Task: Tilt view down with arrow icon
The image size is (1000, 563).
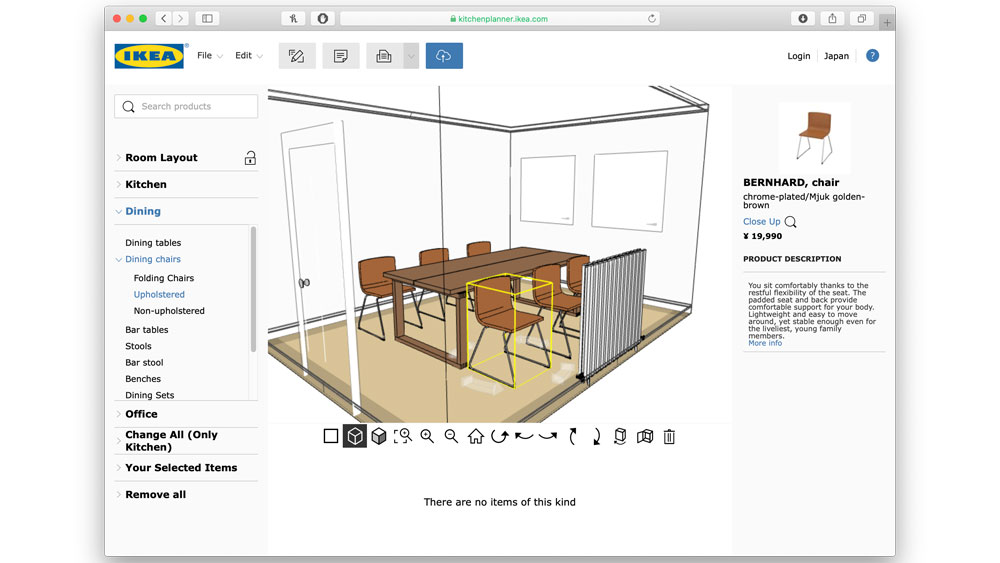Action: click(596, 436)
